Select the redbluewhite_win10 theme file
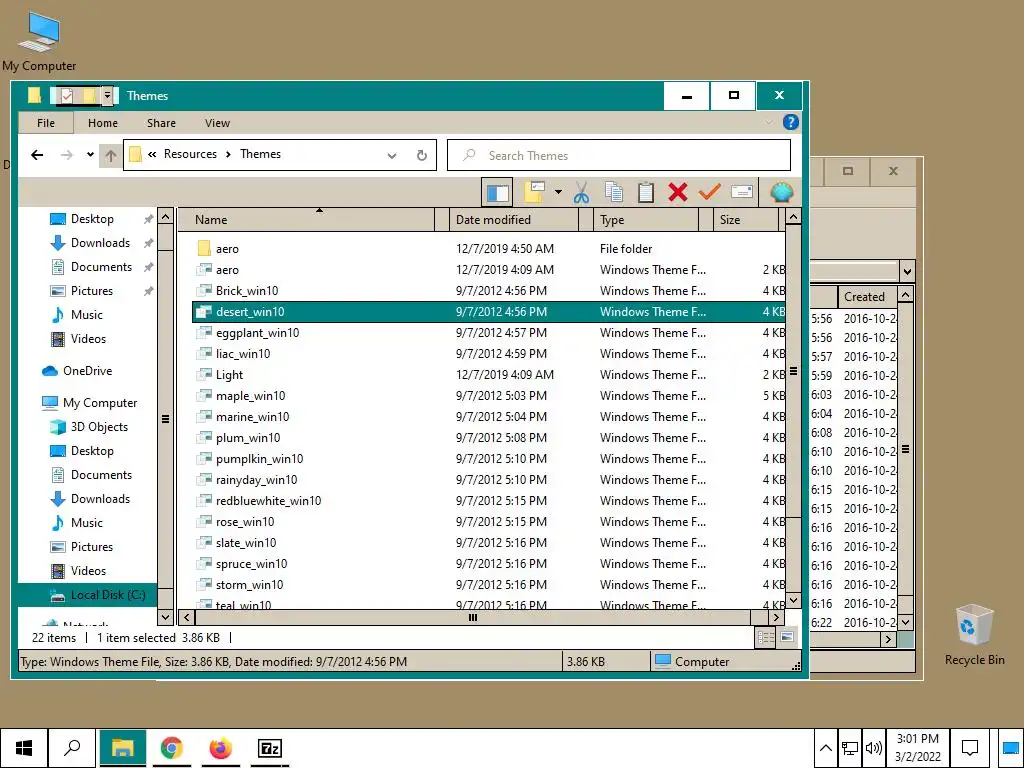The width and height of the screenshot is (1024, 768). coord(488,501)
